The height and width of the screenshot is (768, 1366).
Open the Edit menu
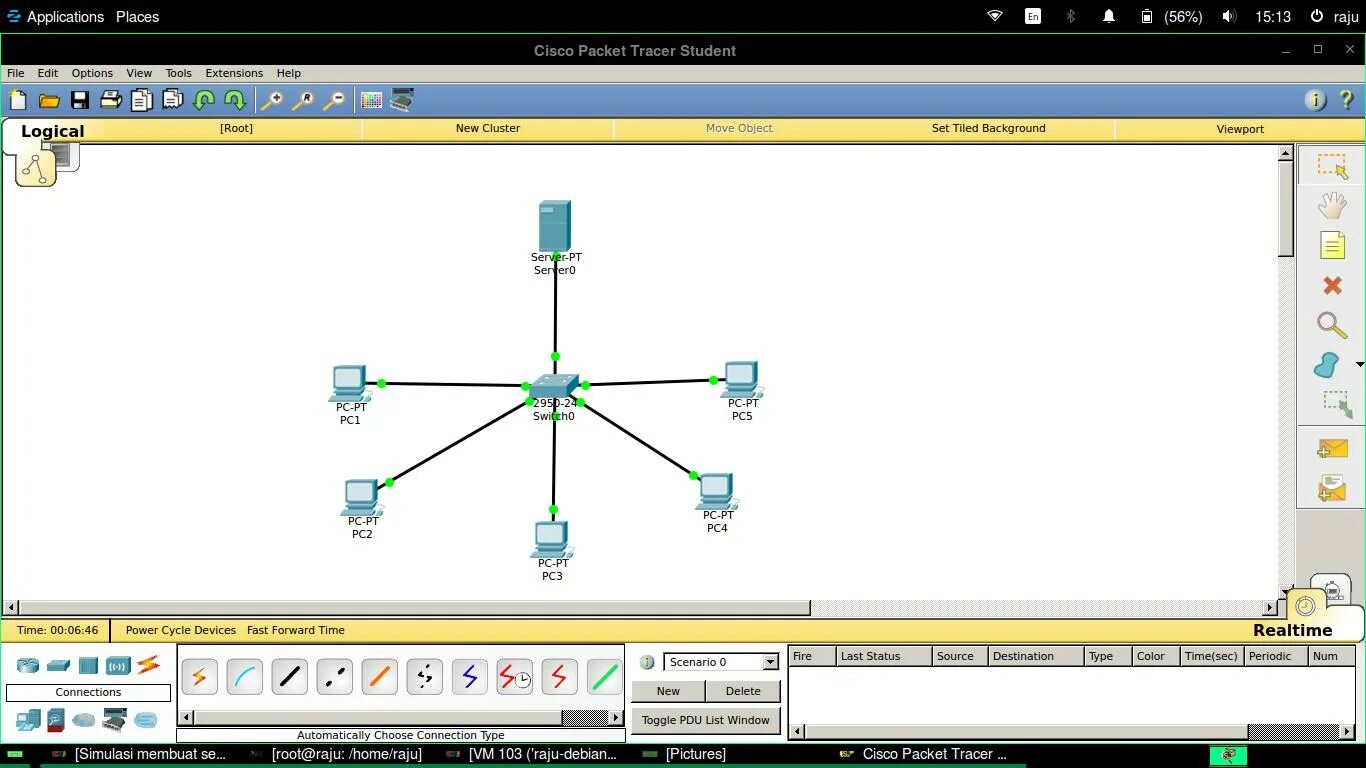[47, 73]
